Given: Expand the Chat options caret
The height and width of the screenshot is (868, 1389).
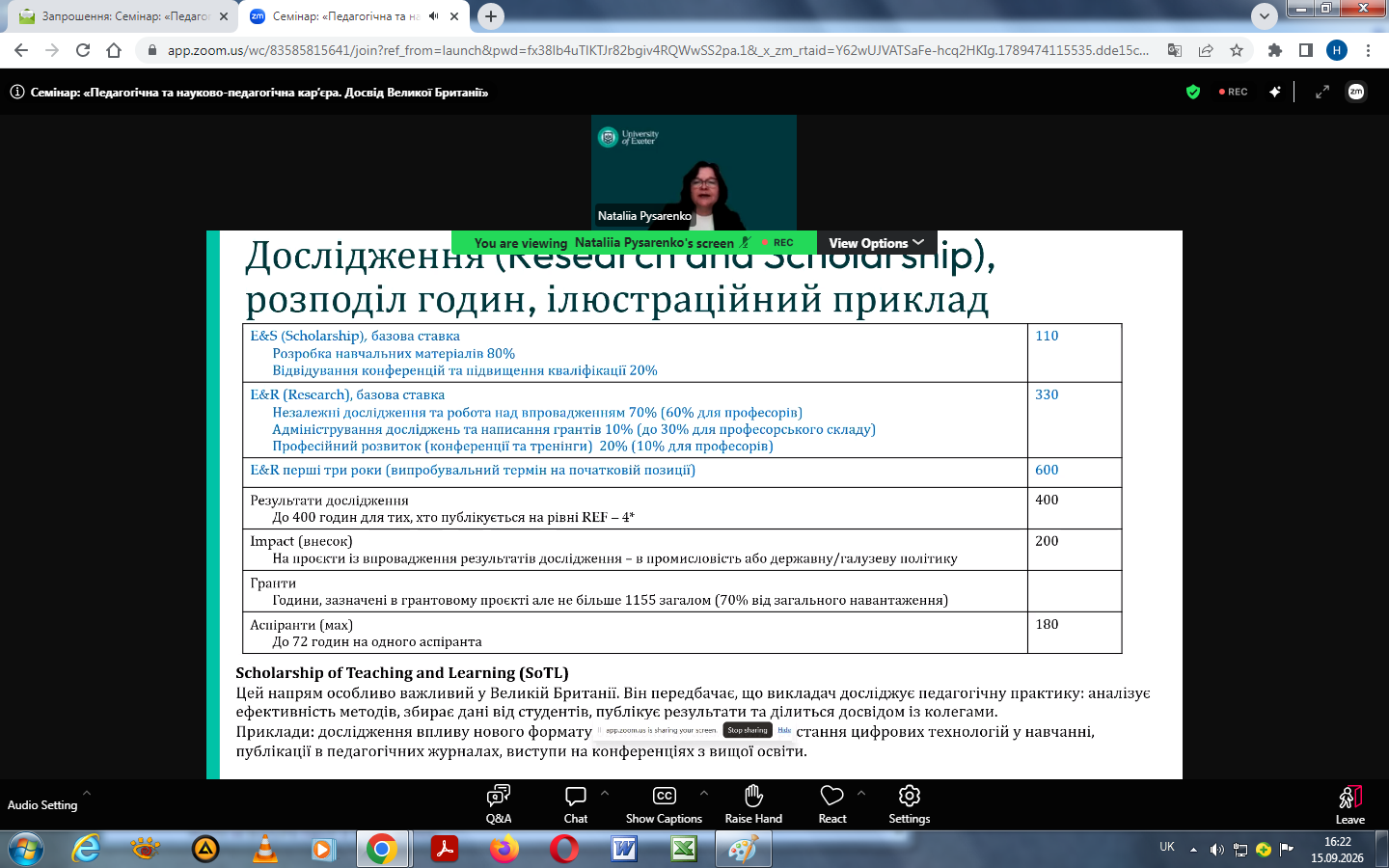Looking at the screenshot, I should tap(605, 793).
